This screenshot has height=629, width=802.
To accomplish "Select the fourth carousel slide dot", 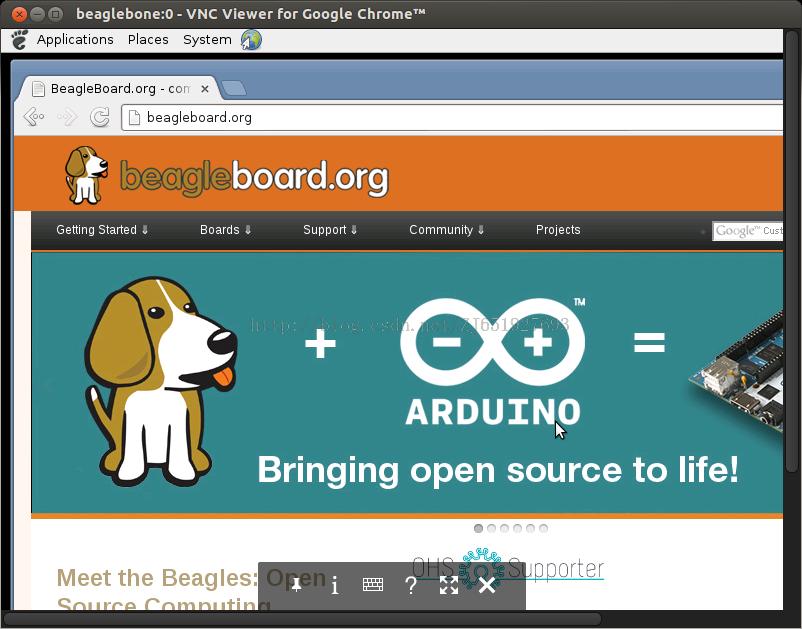I will [518, 528].
